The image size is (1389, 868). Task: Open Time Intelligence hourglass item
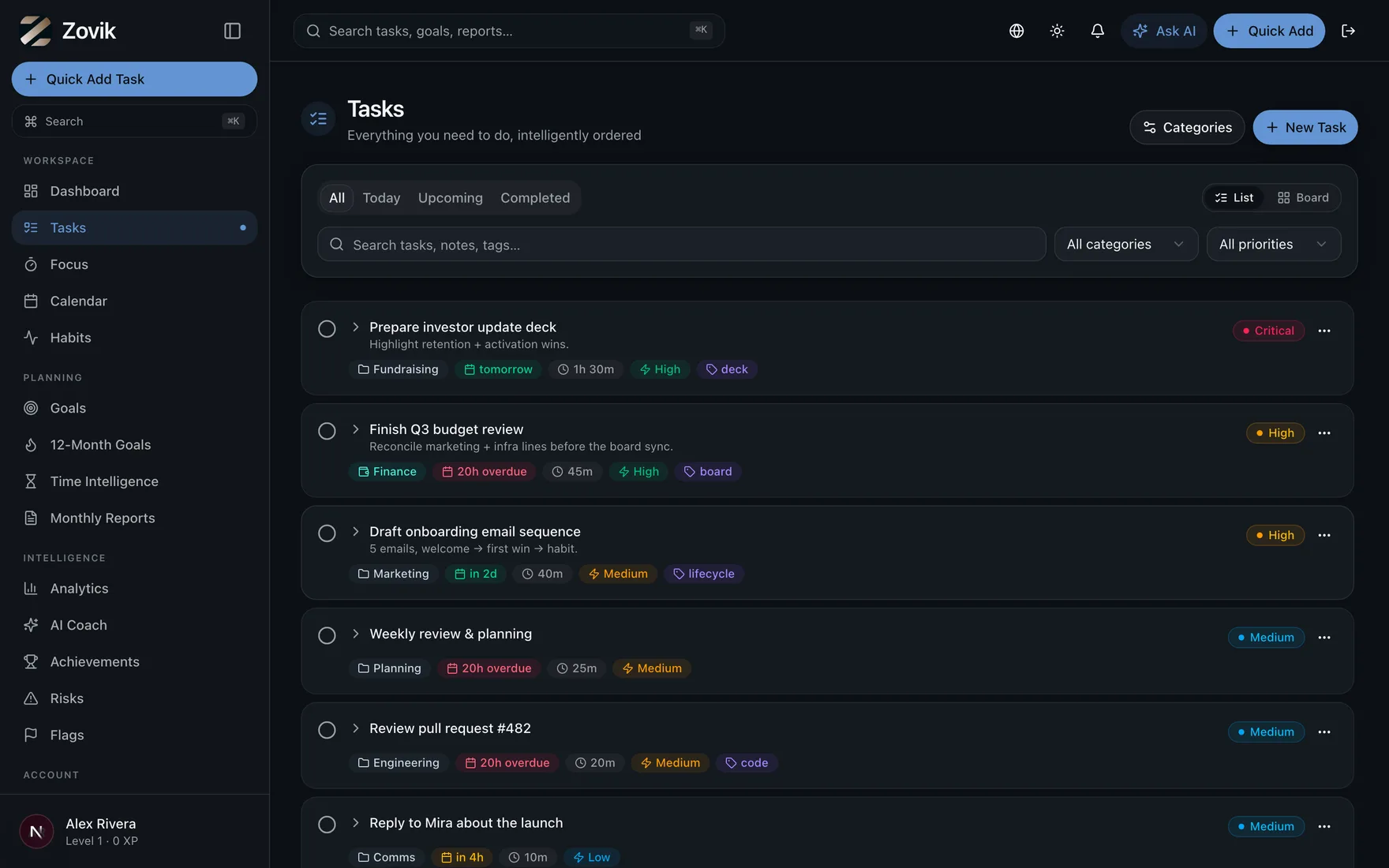coord(134,481)
